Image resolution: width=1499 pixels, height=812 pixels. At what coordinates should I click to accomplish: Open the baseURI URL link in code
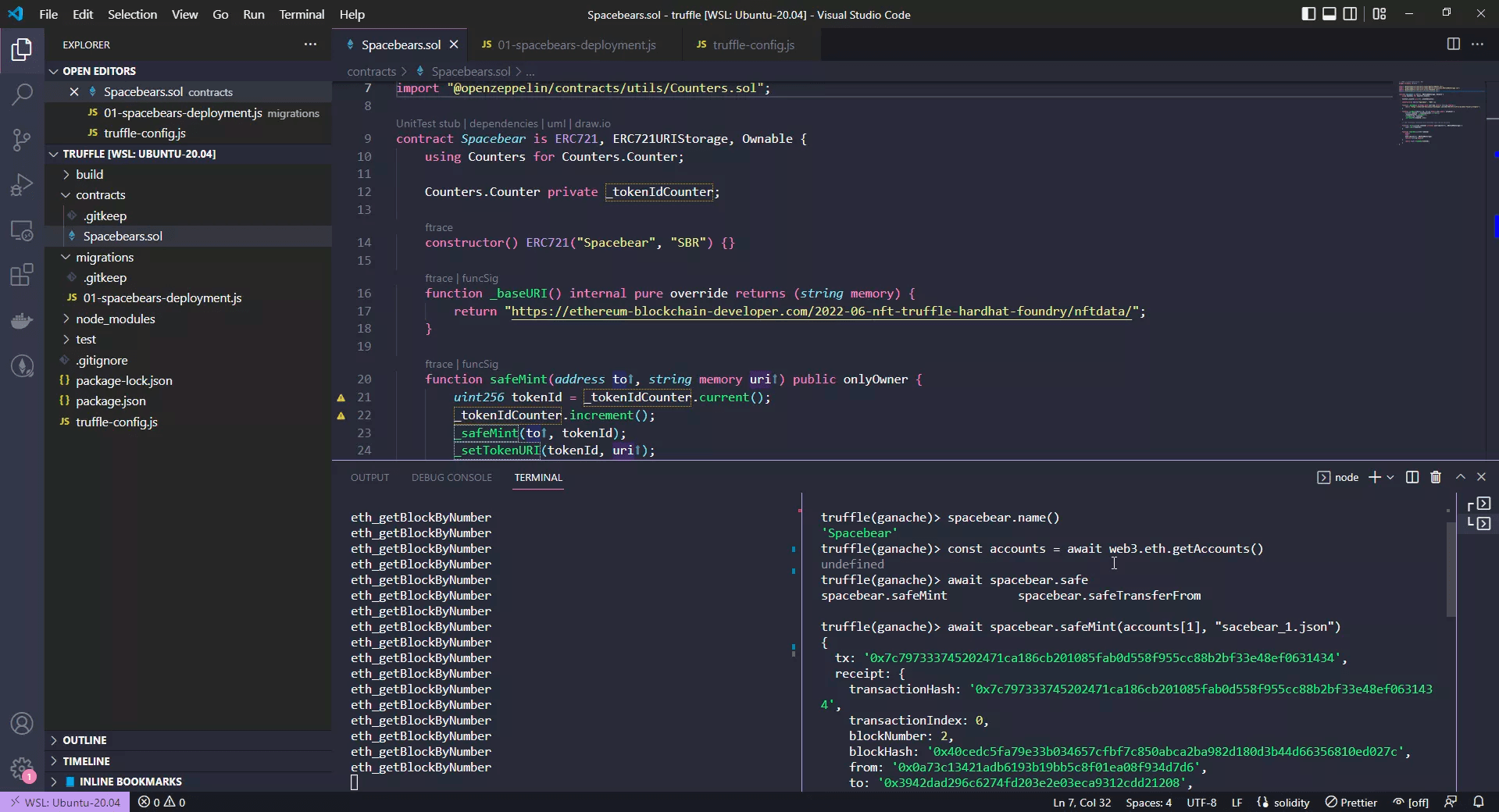click(821, 311)
